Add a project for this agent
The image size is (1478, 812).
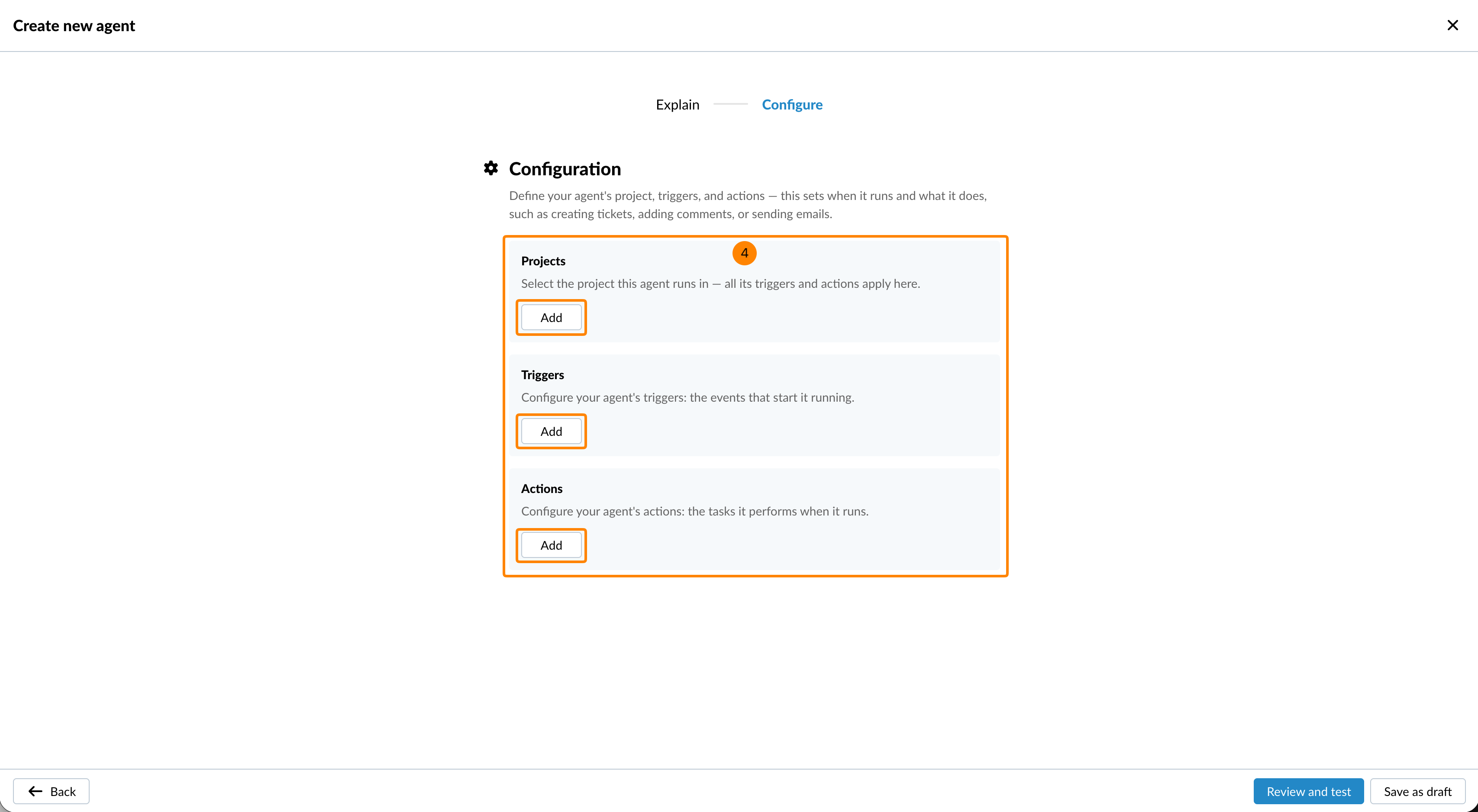pyautogui.click(x=551, y=317)
